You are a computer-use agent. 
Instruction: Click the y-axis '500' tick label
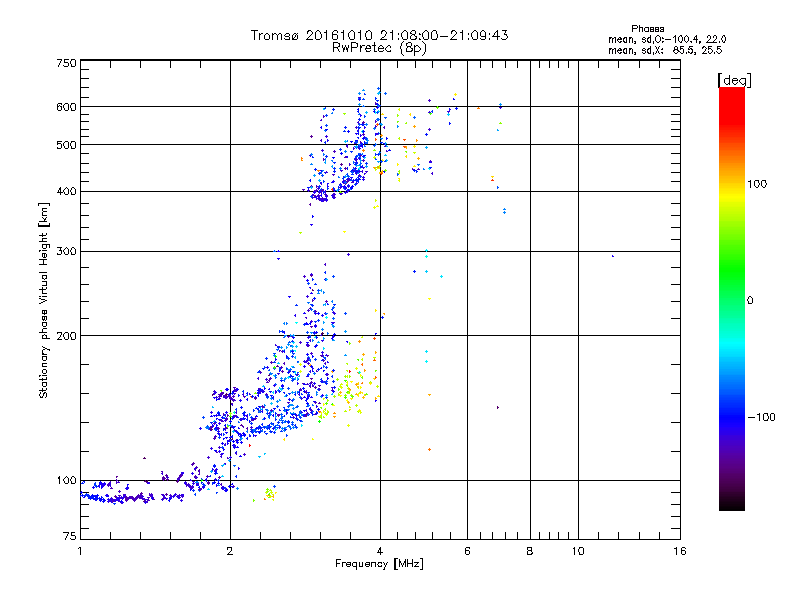pos(66,145)
